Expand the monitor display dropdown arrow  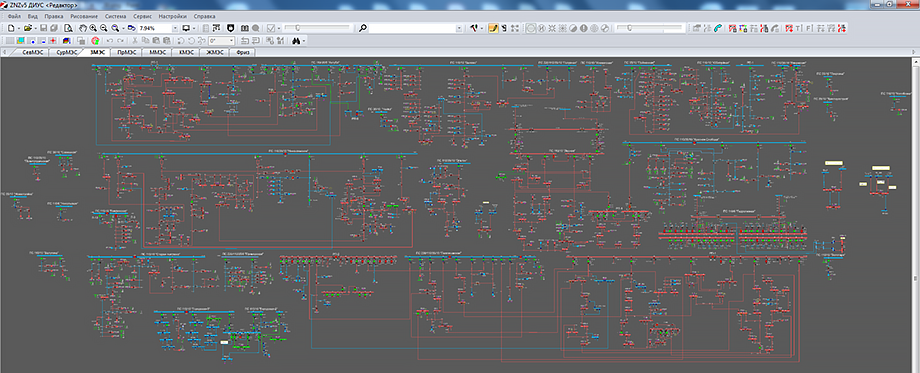pos(194,28)
